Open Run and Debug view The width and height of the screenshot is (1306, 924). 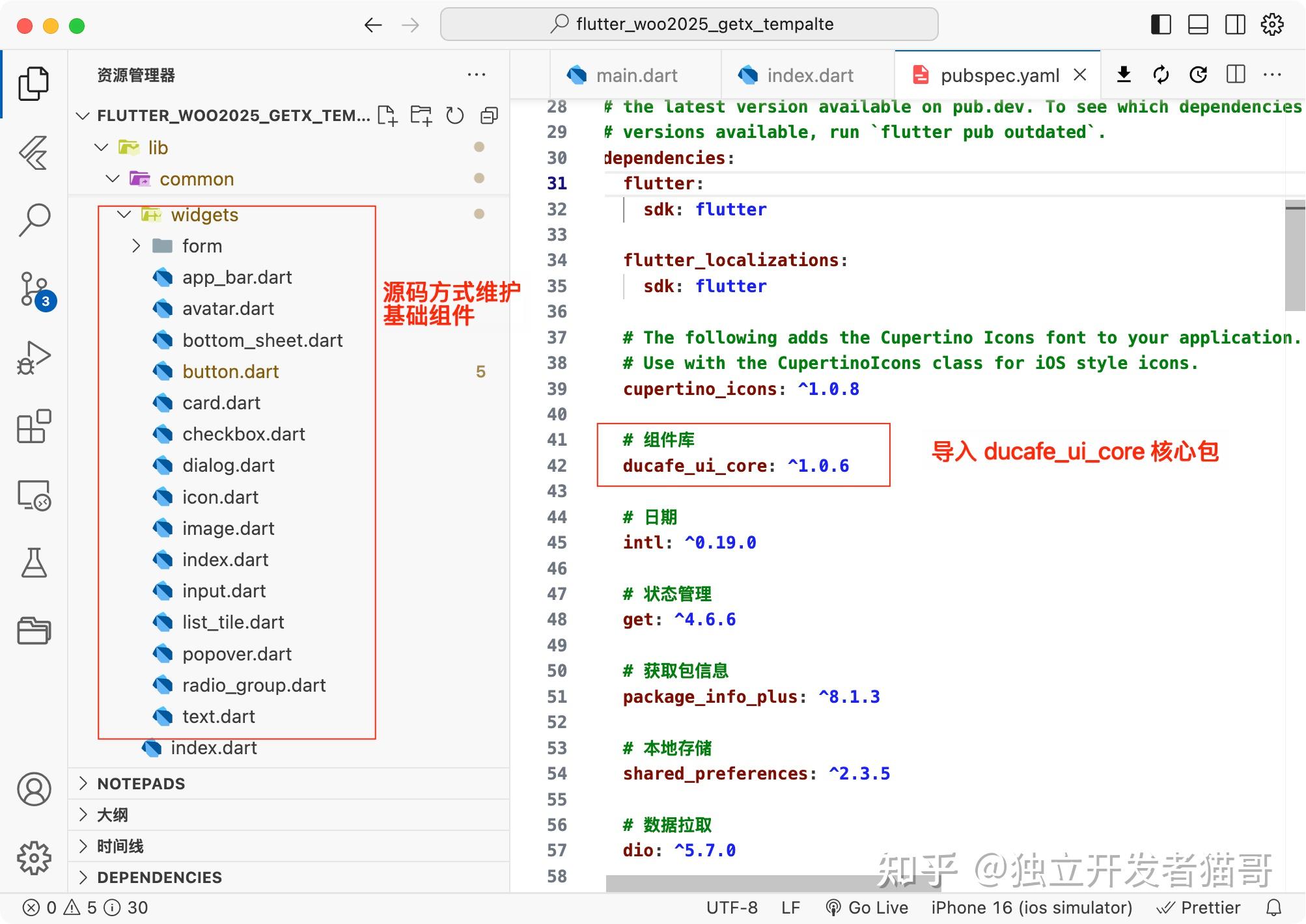click(x=34, y=358)
